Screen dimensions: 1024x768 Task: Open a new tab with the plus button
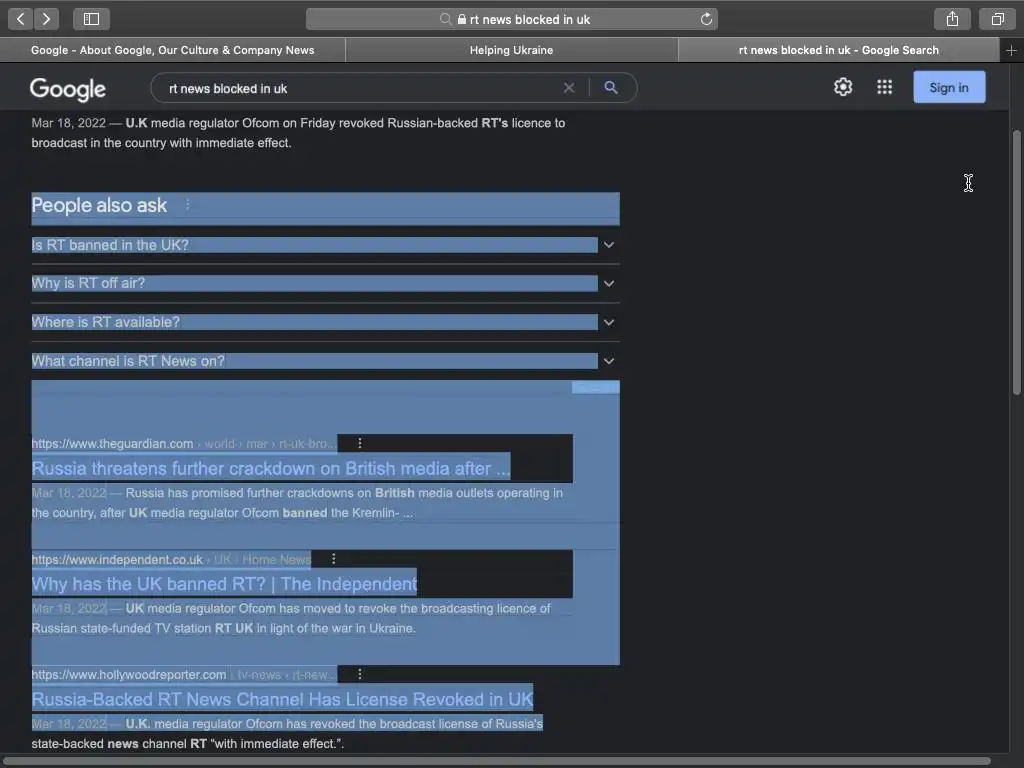tap(1011, 50)
